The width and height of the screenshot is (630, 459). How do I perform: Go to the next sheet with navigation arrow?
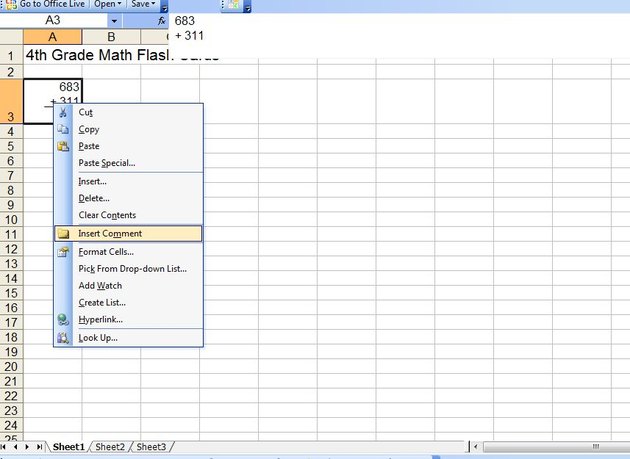pyautogui.click(x=27, y=447)
